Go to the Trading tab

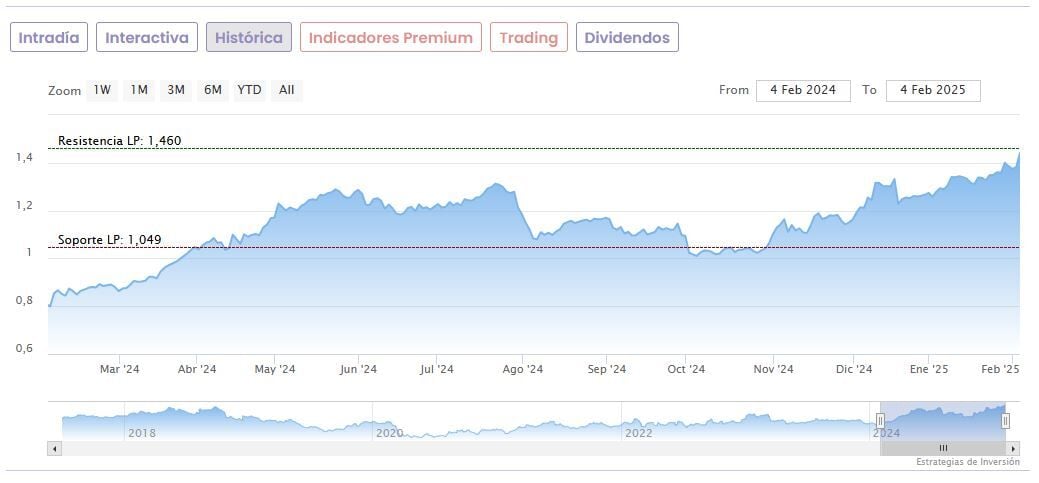(528, 38)
